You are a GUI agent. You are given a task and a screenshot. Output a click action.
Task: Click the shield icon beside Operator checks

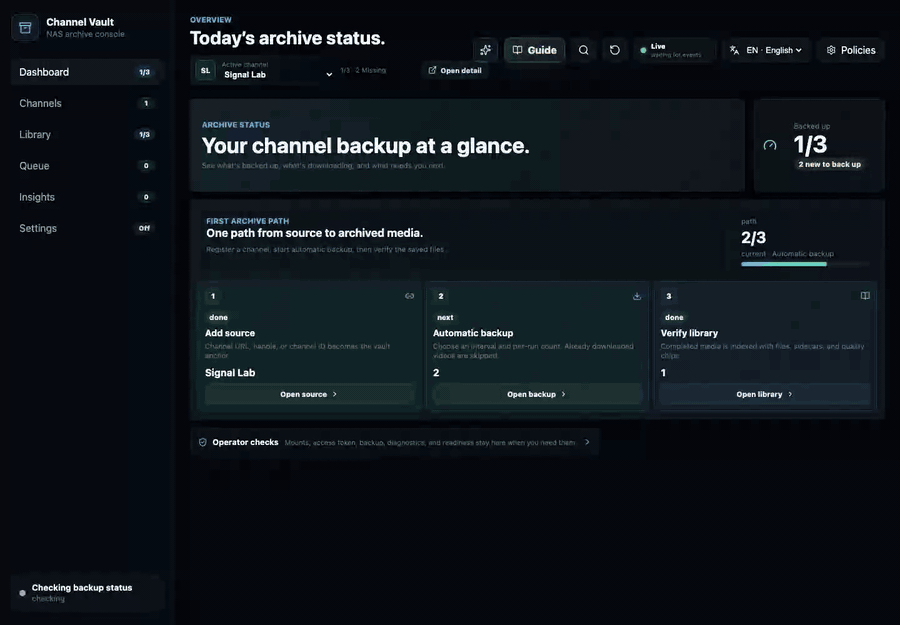[203, 442]
